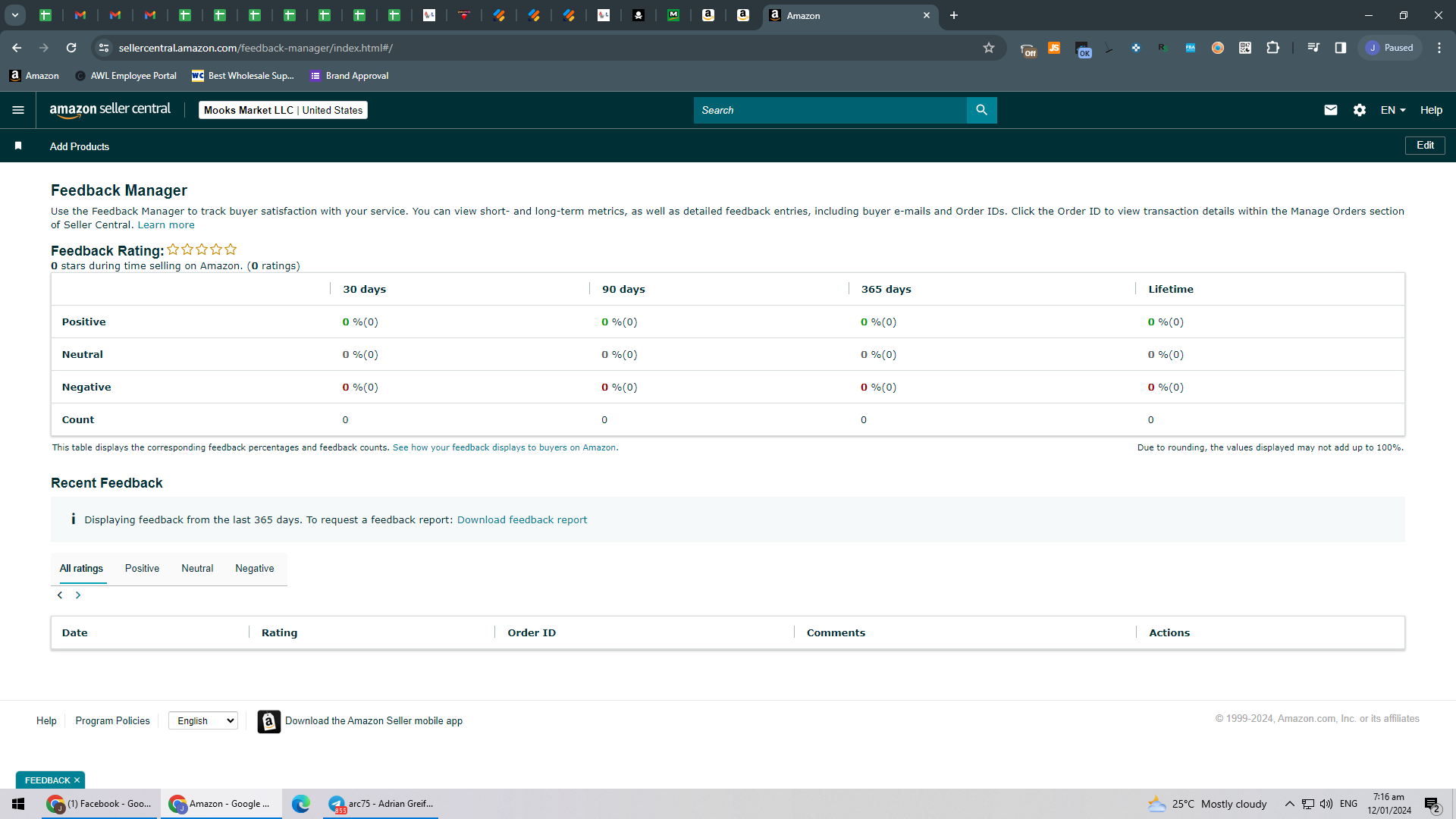1456x819 pixels.
Task: Open the EN language dropdown
Action: [1393, 110]
